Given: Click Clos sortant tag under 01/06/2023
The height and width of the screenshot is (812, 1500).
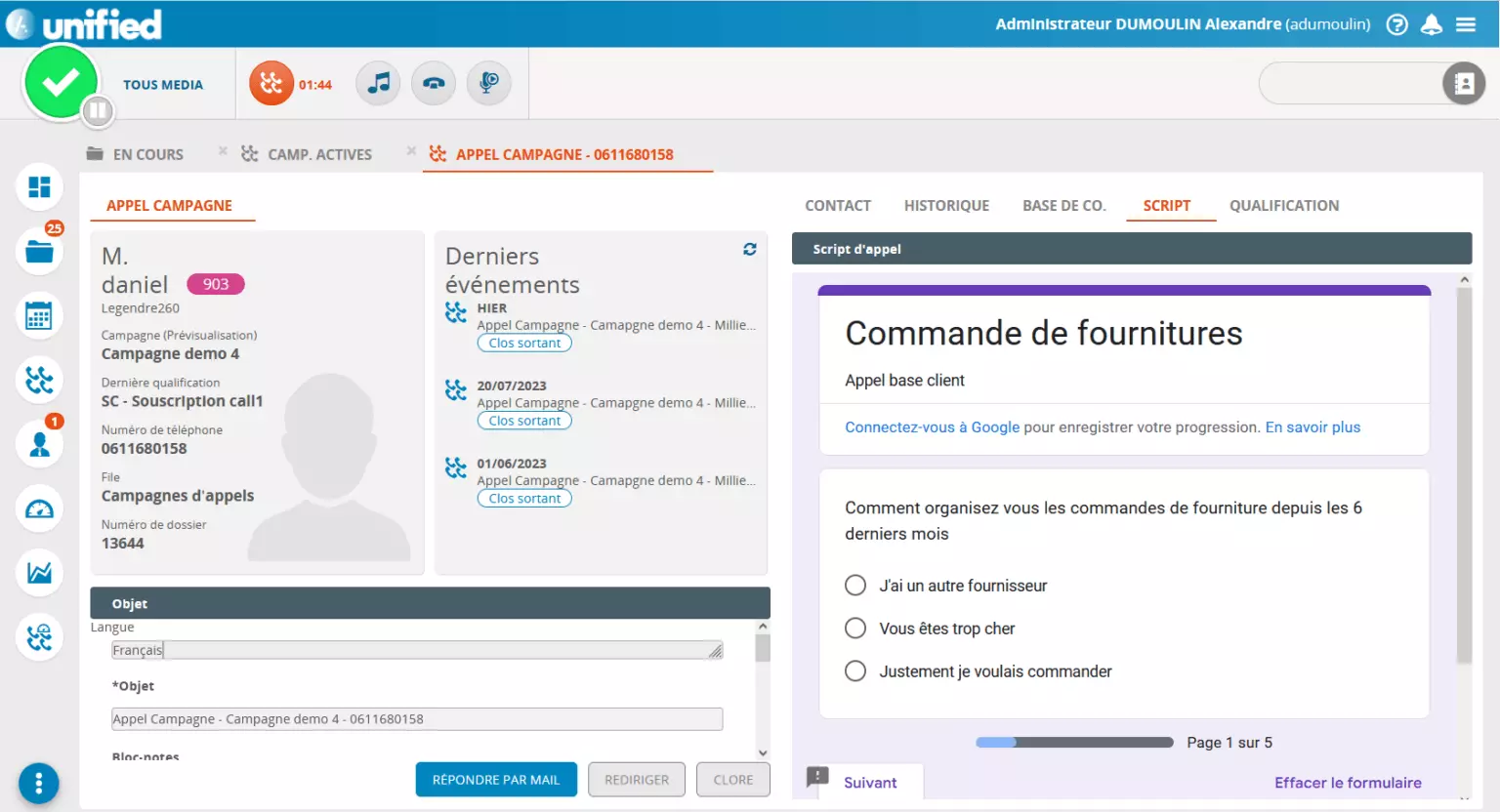Looking at the screenshot, I should pyautogui.click(x=524, y=499).
